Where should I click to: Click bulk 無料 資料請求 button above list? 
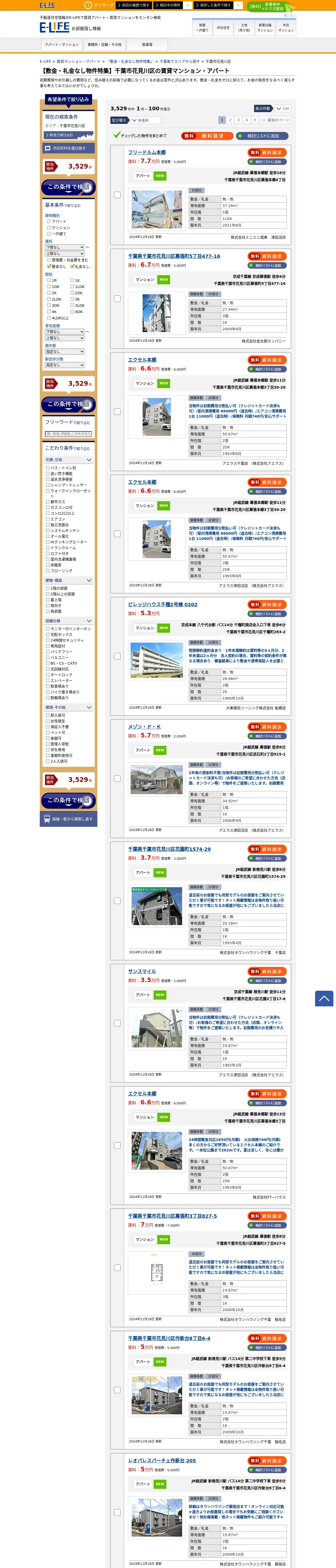coord(207,136)
